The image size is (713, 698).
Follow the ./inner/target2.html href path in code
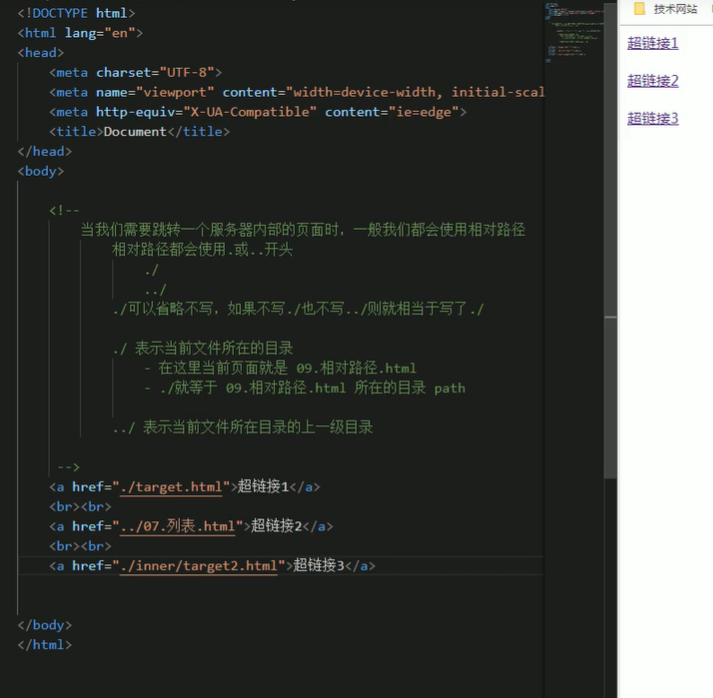coord(199,566)
